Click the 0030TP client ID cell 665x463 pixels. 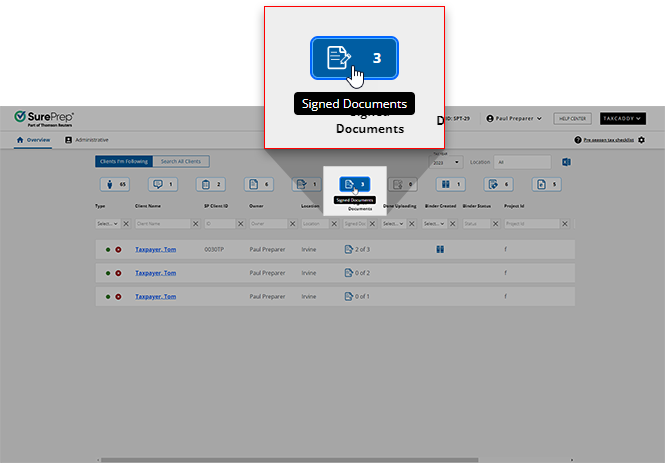tap(214, 249)
